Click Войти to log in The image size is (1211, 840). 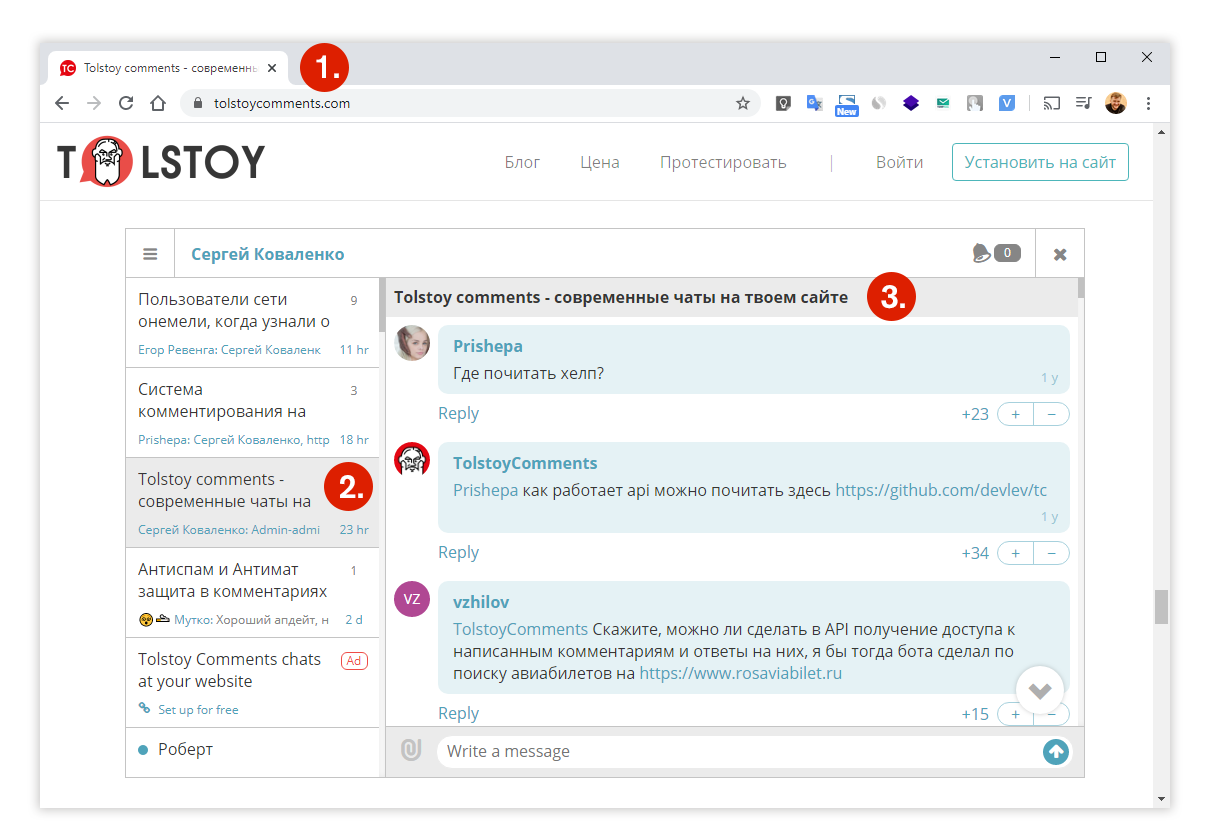tap(900, 162)
